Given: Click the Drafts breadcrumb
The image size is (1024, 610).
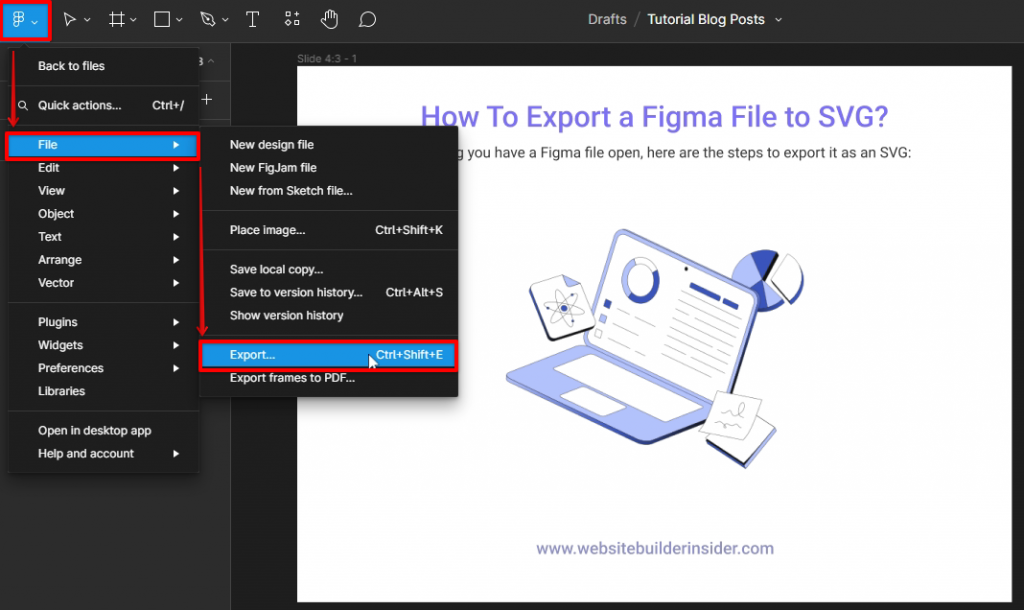Looking at the screenshot, I should coord(607,20).
